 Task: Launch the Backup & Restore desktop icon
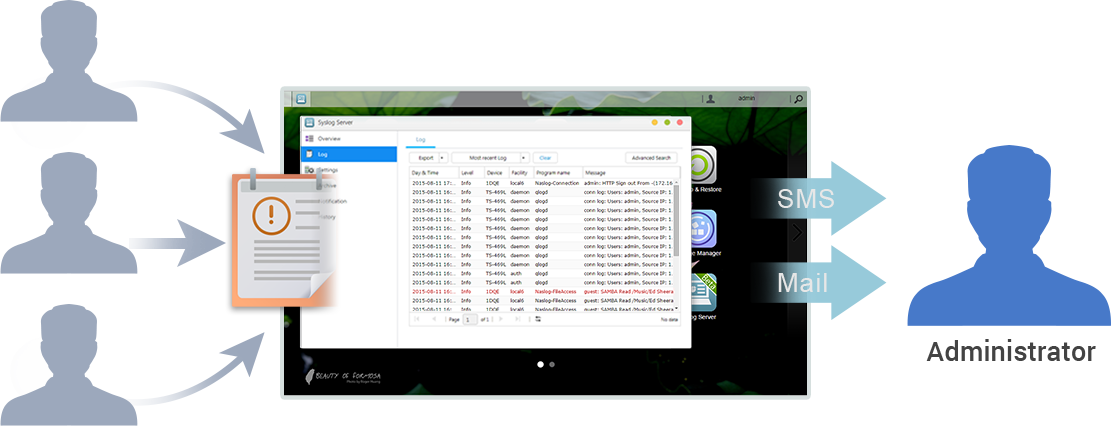pyautogui.click(x=703, y=168)
